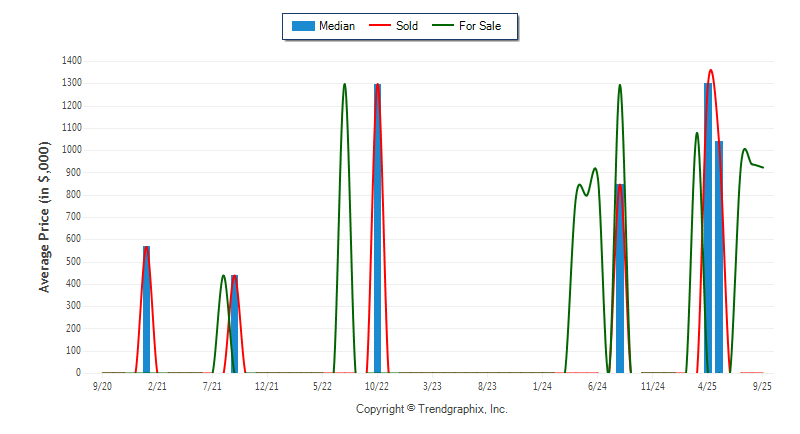Click the 1400 y-axis value label
This screenshot has height=434, width=800.
coord(70,61)
